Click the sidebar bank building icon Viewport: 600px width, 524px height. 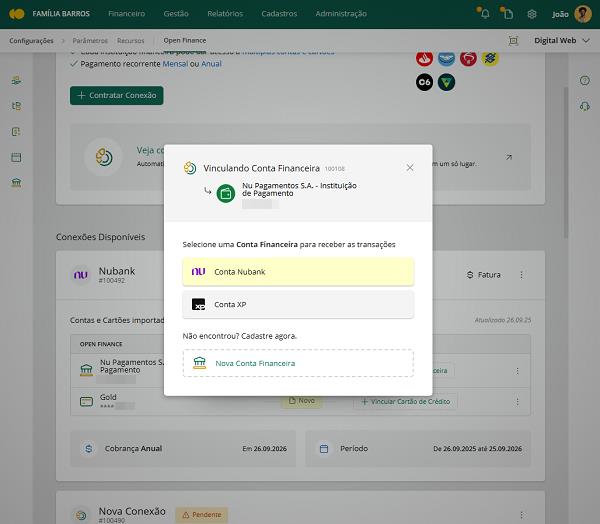click(16, 183)
